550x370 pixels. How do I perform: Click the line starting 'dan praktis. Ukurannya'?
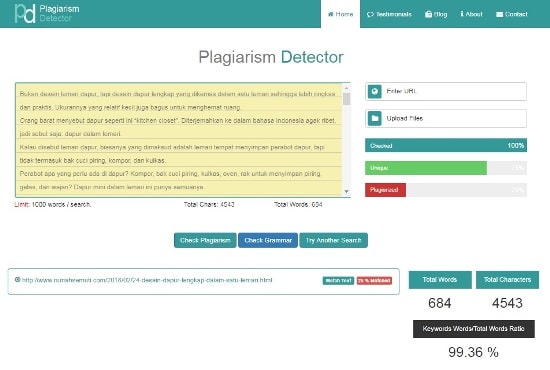130,107
